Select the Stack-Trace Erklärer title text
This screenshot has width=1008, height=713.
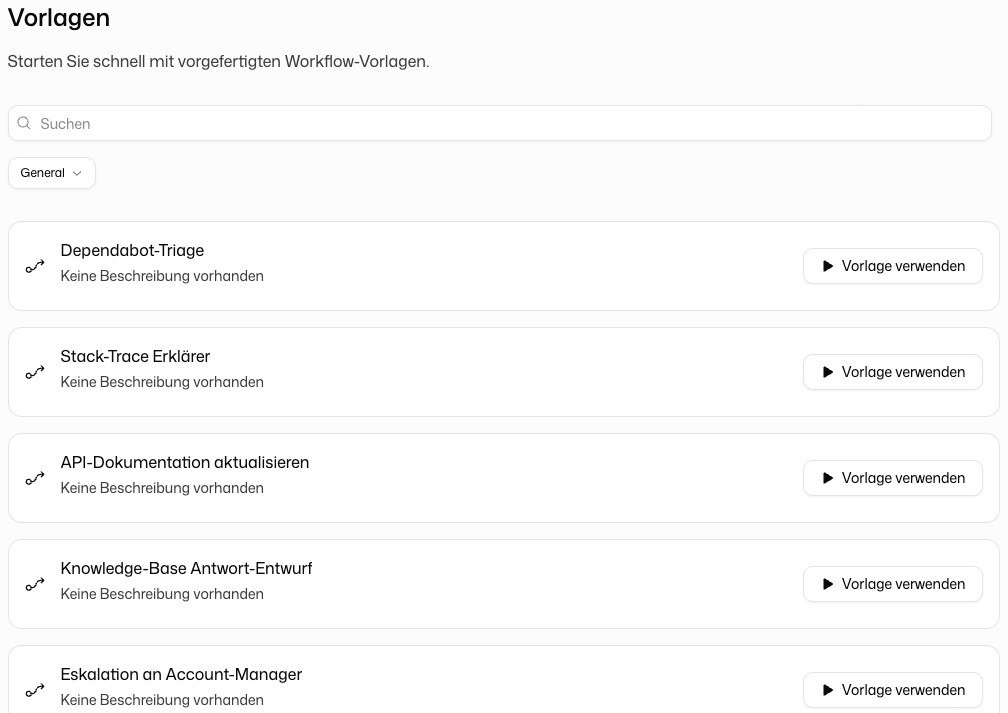point(135,356)
